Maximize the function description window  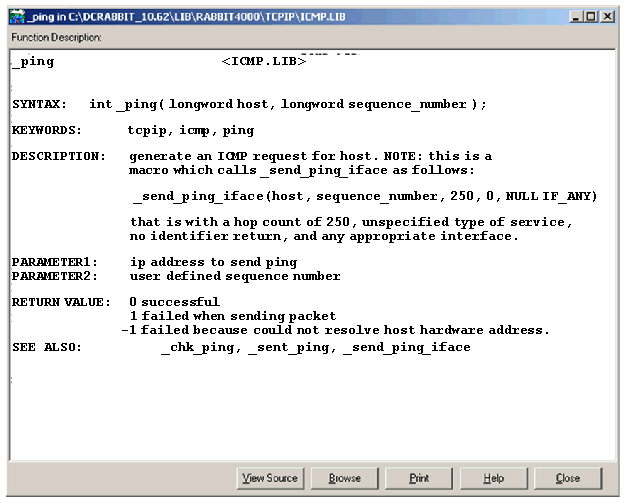tap(592, 17)
